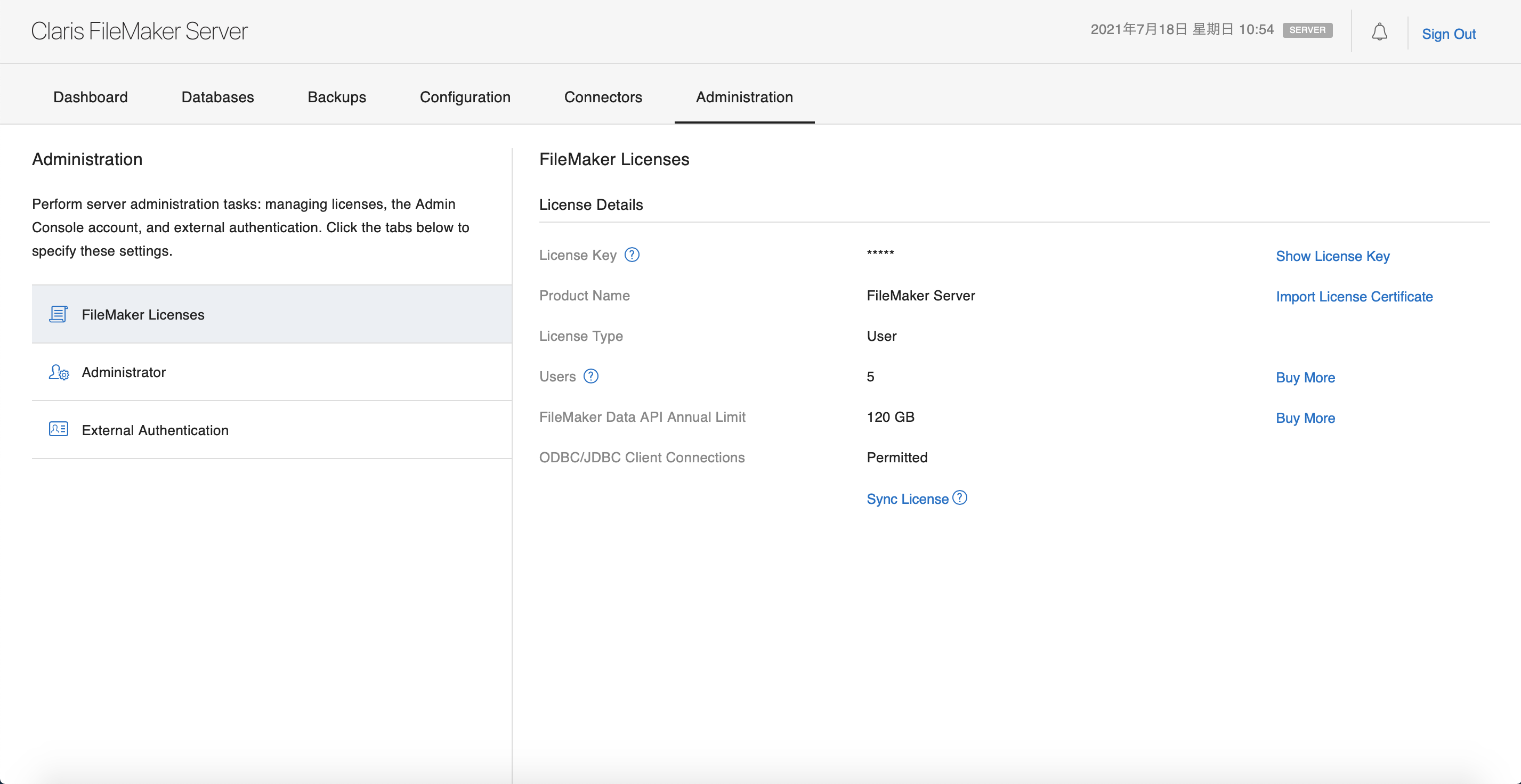The image size is (1521, 784).
Task: Click the Claris FileMaker Server title
Action: pos(139,31)
